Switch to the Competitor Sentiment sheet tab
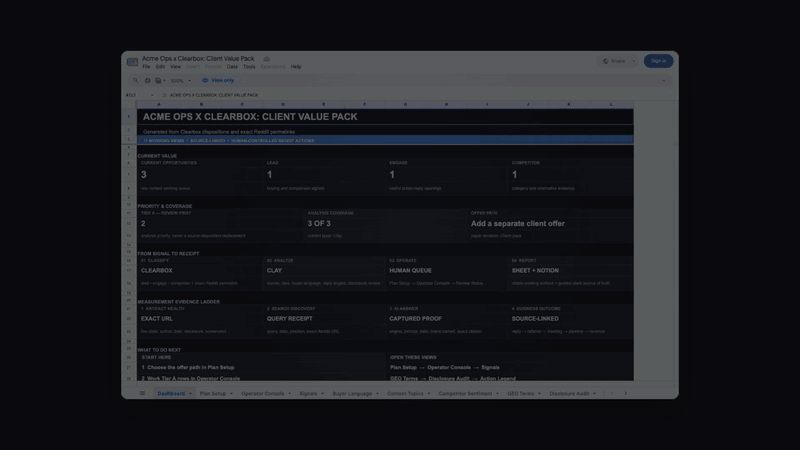This screenshot has height=450, width=800. [x=465, y=393]
